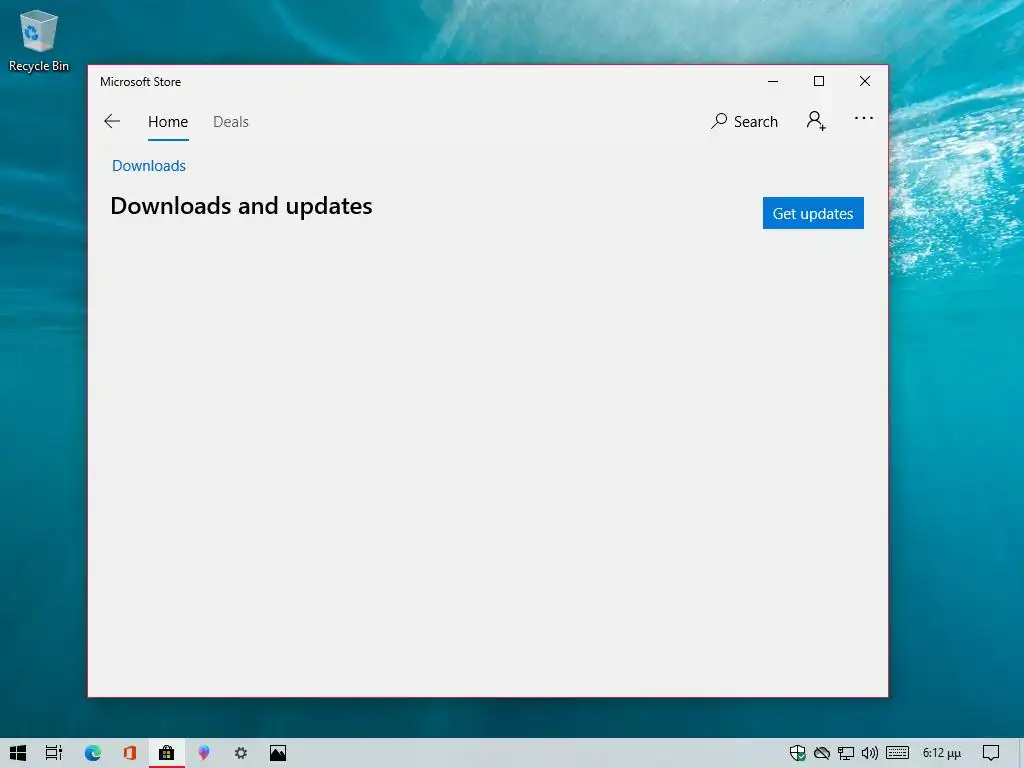Launch Microsoft Edge from the taskbar
Viewport: 1024px width, 768px height.
93,753
